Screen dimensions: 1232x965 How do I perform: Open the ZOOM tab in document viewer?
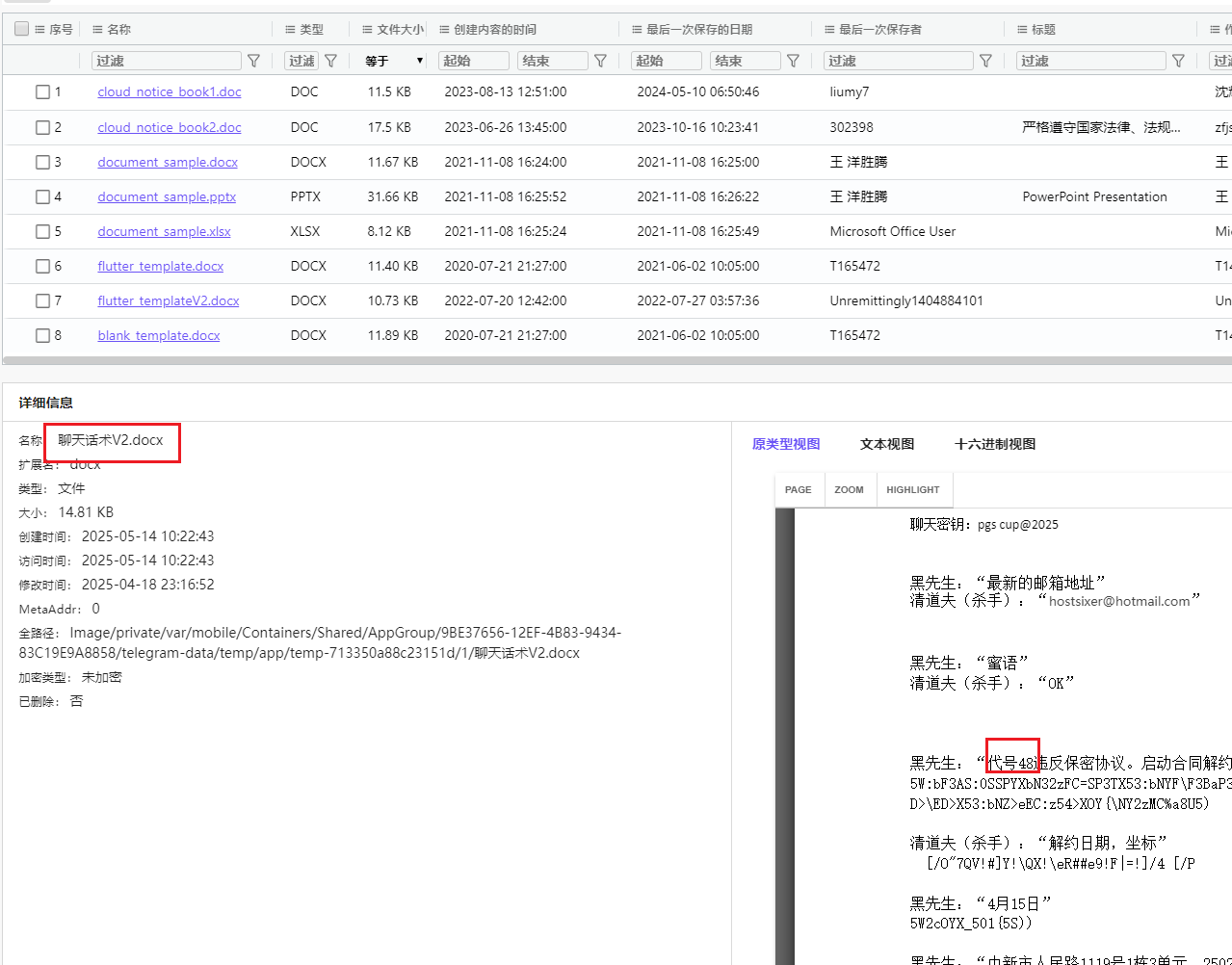point(849,489)
